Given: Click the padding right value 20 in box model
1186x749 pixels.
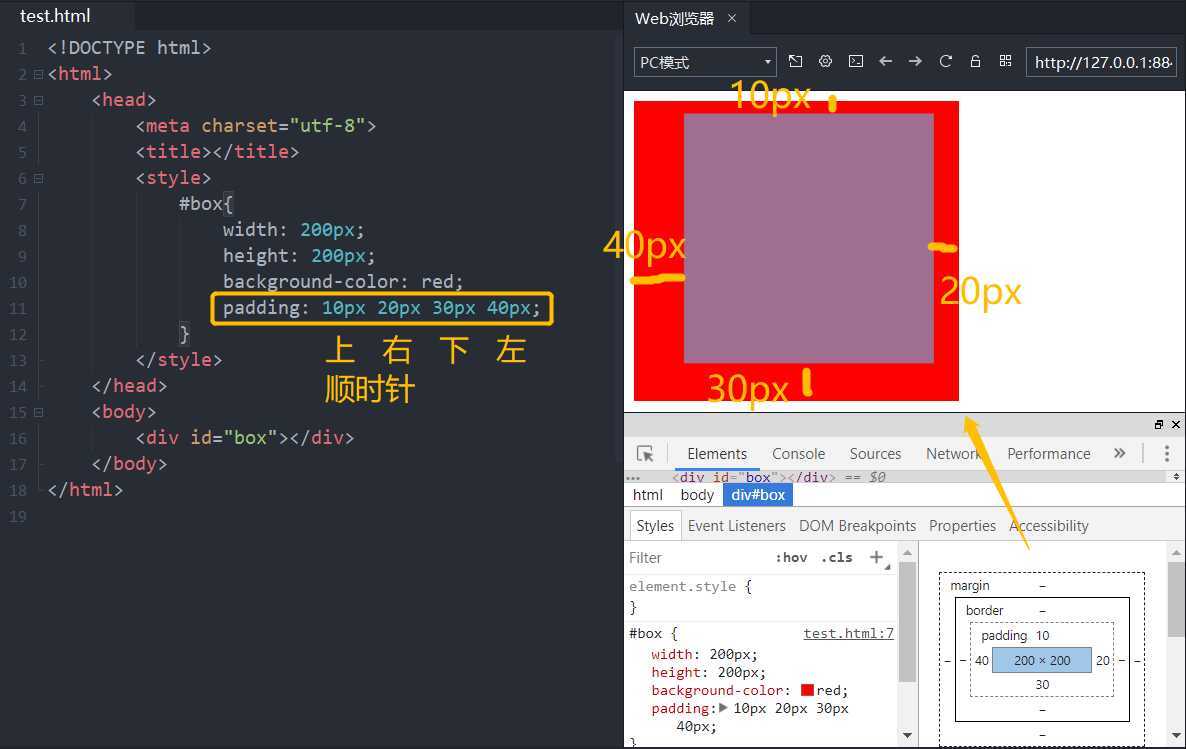Looking at the screenshot, I should click(x=1103, y=660).
